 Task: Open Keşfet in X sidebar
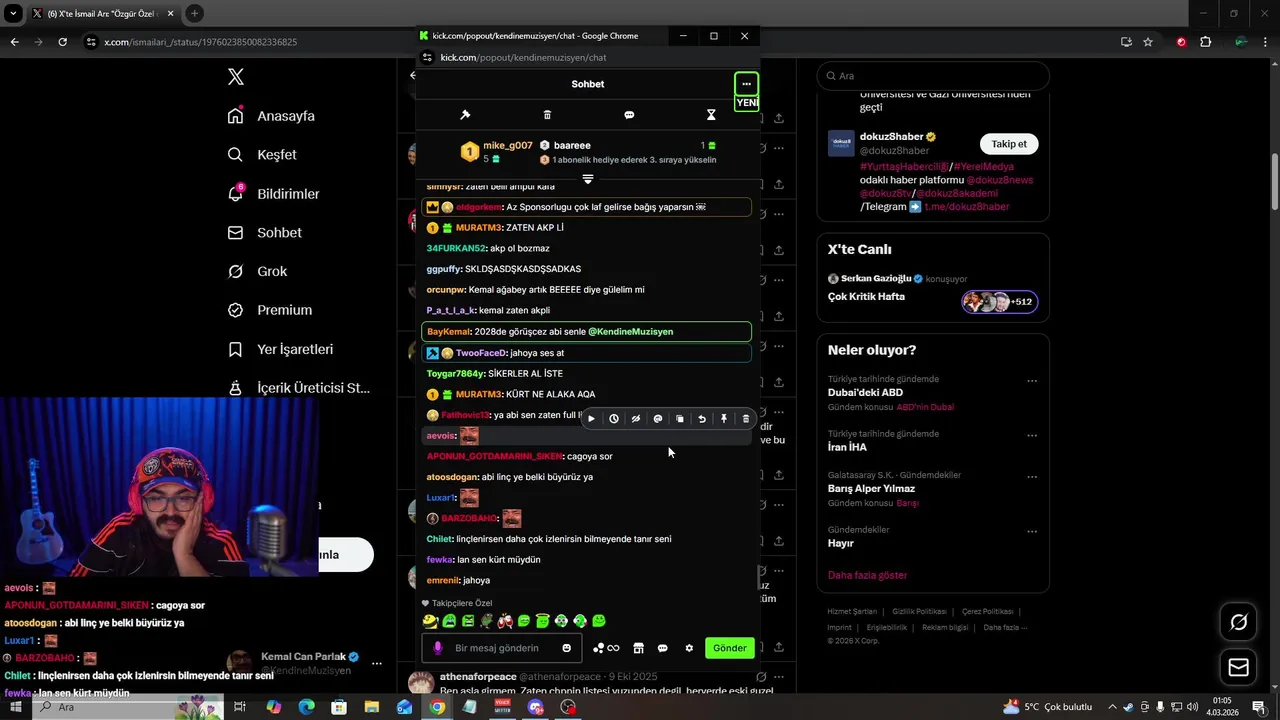pos(262,155)
